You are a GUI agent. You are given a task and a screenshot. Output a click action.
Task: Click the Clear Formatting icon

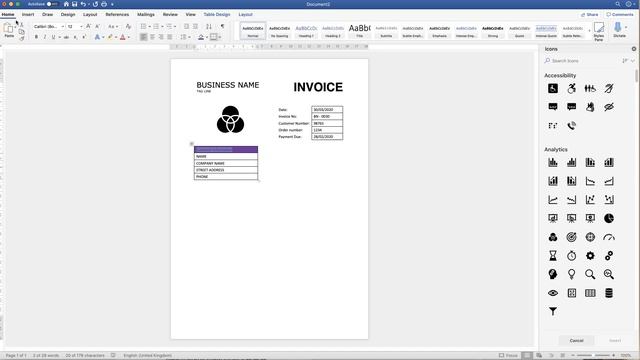(128, 27)
